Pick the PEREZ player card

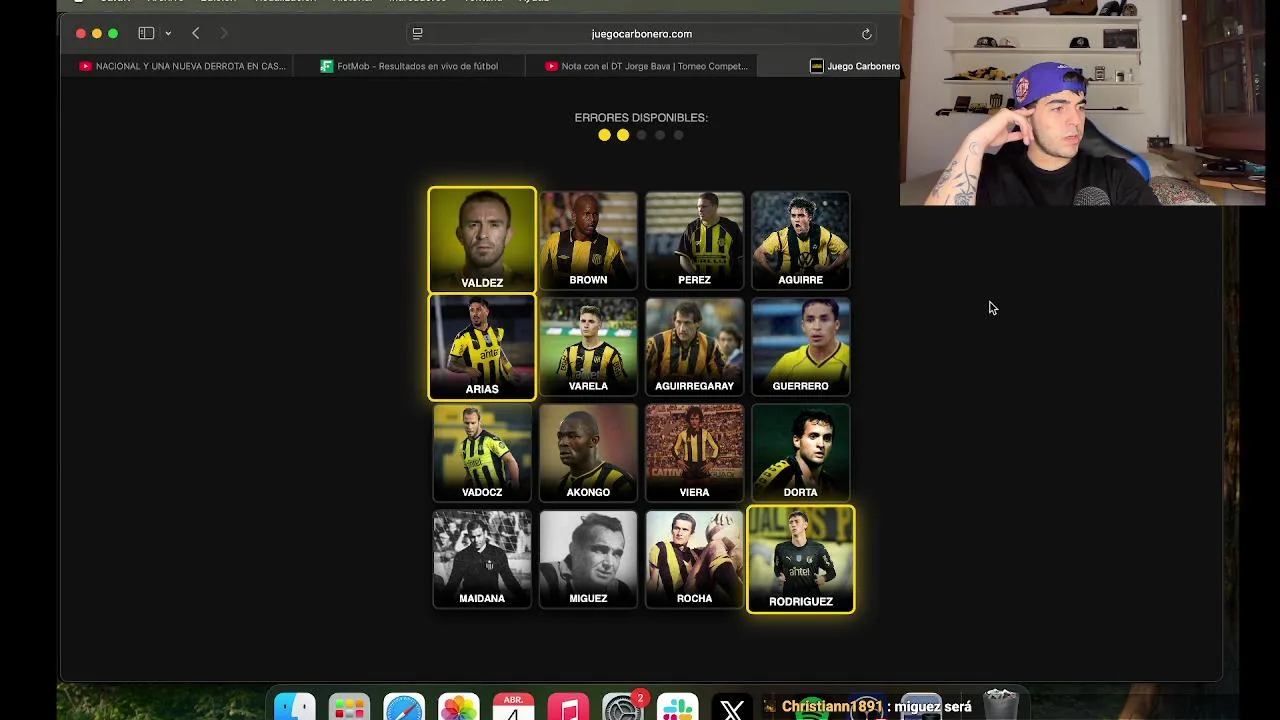point(694,240)
